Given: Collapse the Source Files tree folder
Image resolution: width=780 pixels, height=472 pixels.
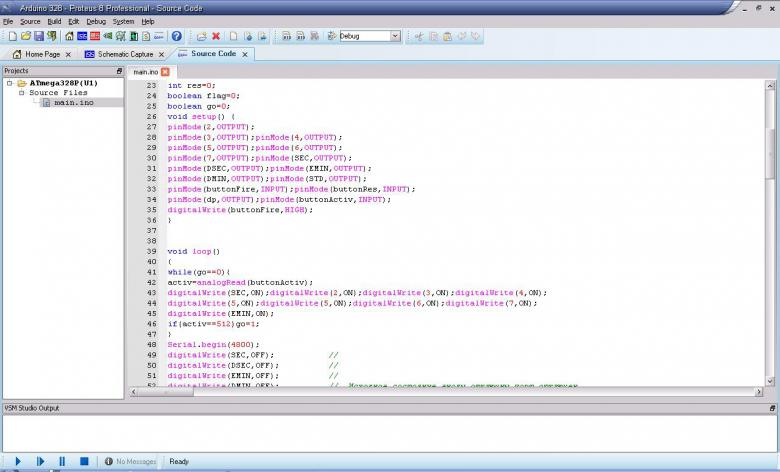Looking at the screenshot, I should click(x=21, y=93).
